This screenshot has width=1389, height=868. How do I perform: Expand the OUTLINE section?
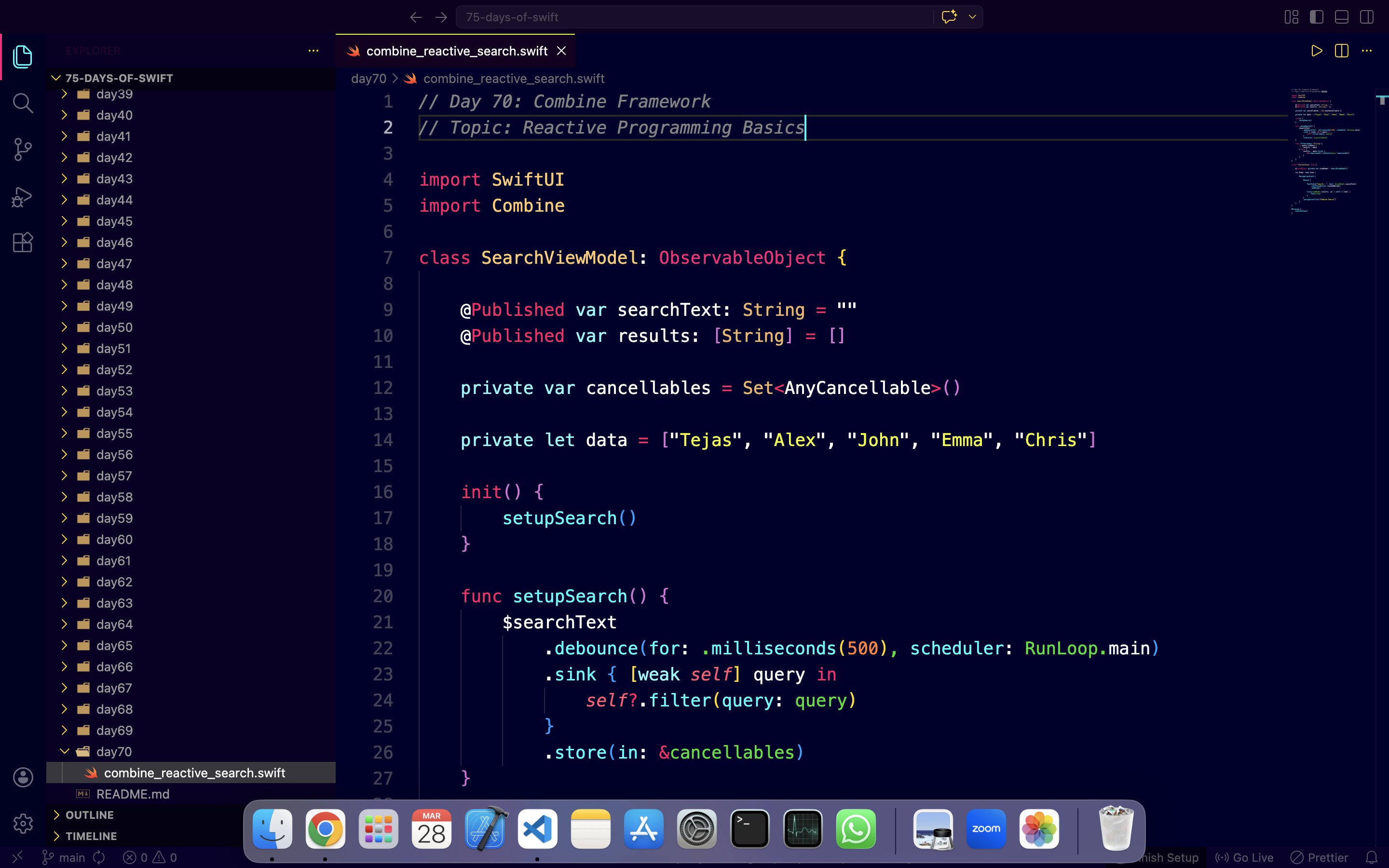tap(90, 815)
